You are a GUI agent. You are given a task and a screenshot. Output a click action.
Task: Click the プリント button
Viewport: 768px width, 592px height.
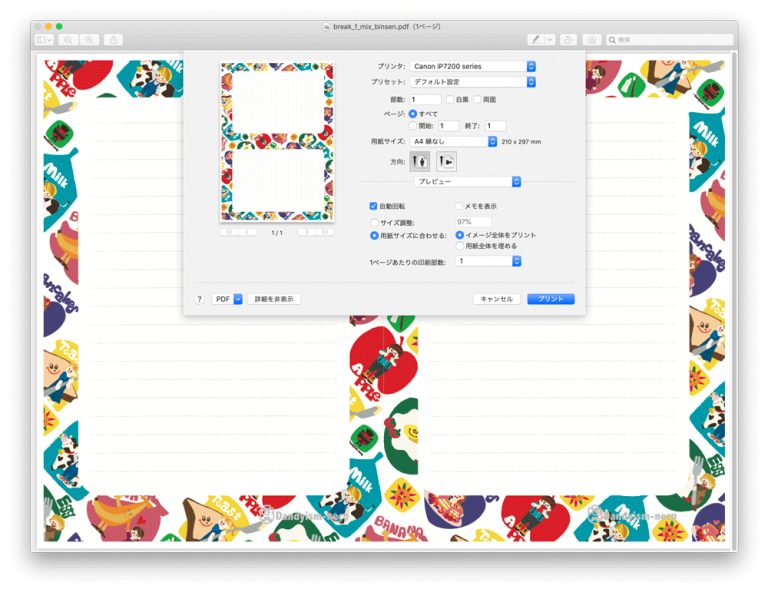click(x=551, y=299)
